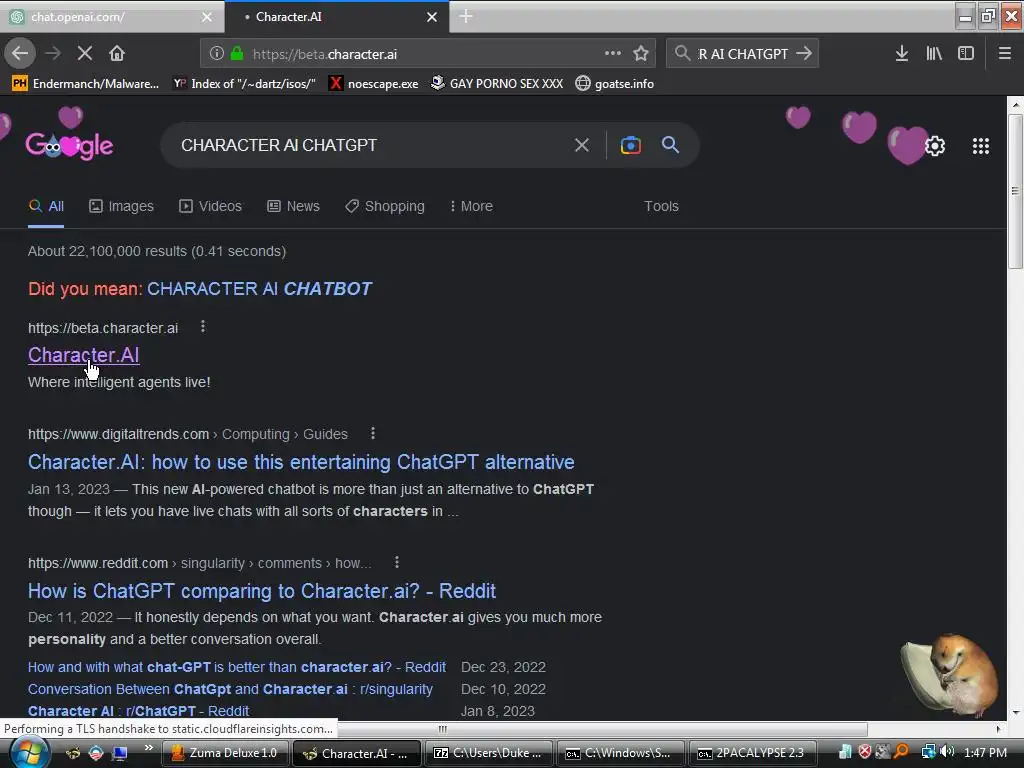Screen dimensions: 1024x768
Task: Open the noescape.exe bookmark
Action: click(374, 84)
